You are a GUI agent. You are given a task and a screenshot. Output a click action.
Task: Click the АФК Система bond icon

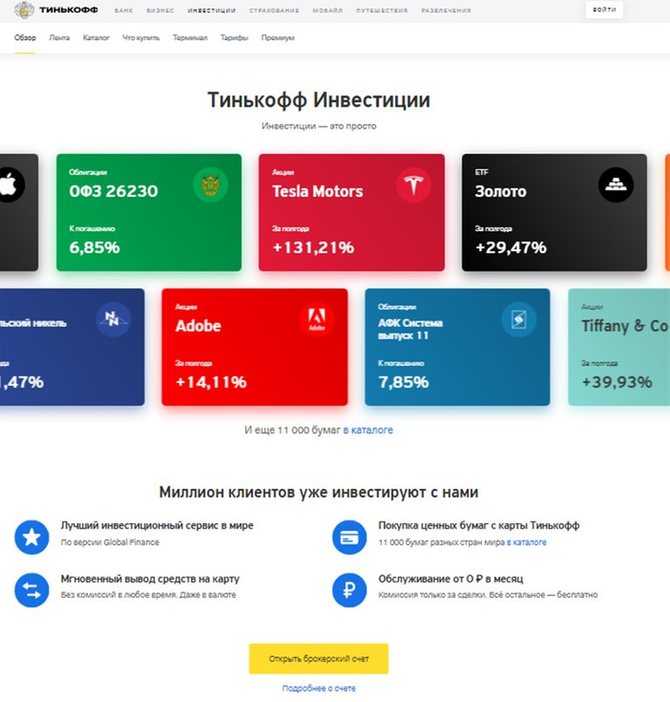pos(519,319)
